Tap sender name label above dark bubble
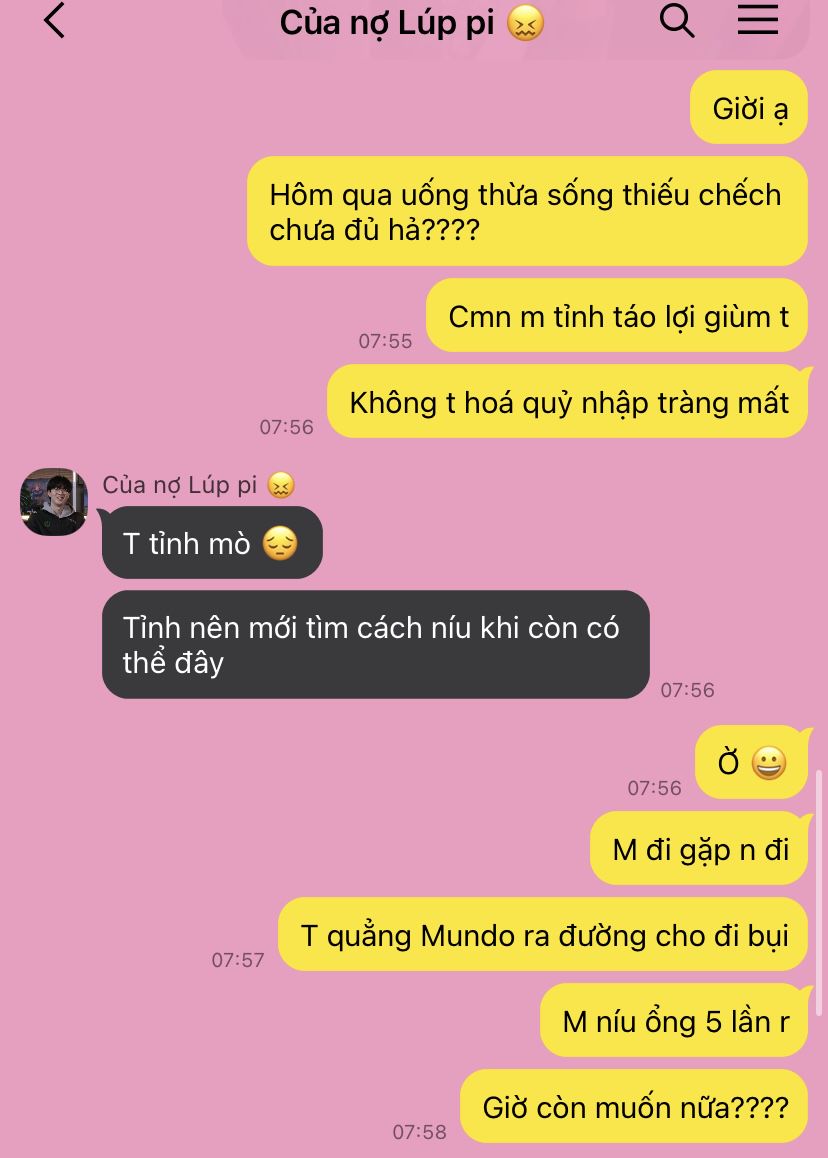 pos(179,485)
